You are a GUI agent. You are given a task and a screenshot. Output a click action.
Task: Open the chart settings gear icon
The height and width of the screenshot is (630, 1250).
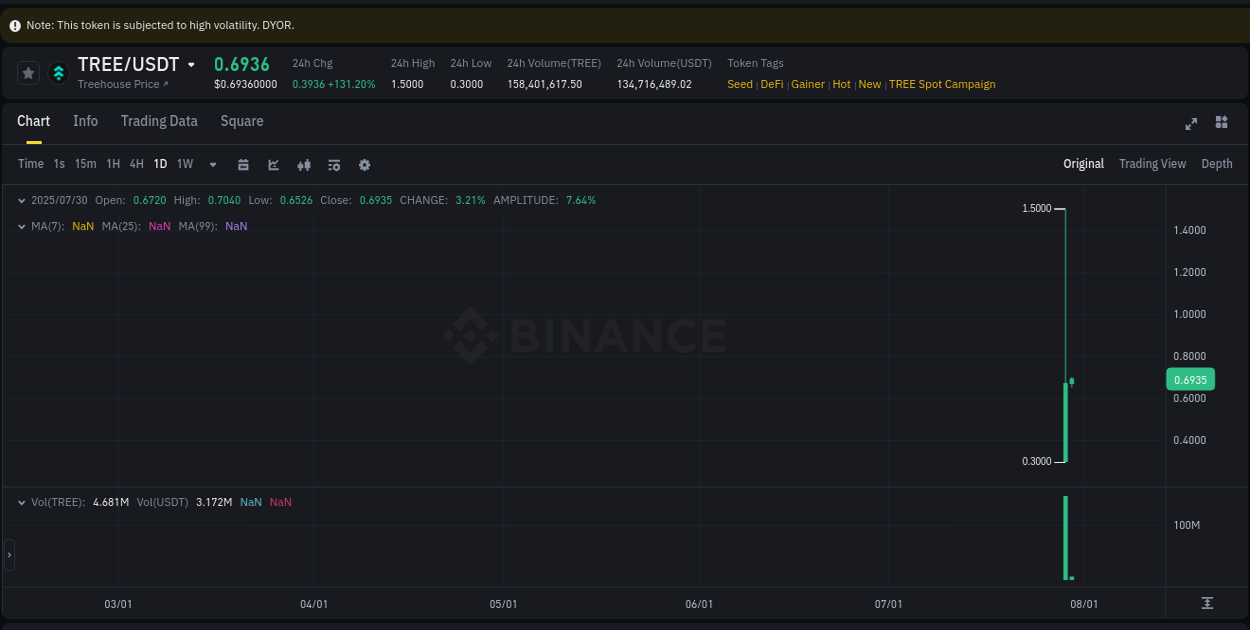tap(364, 164)
